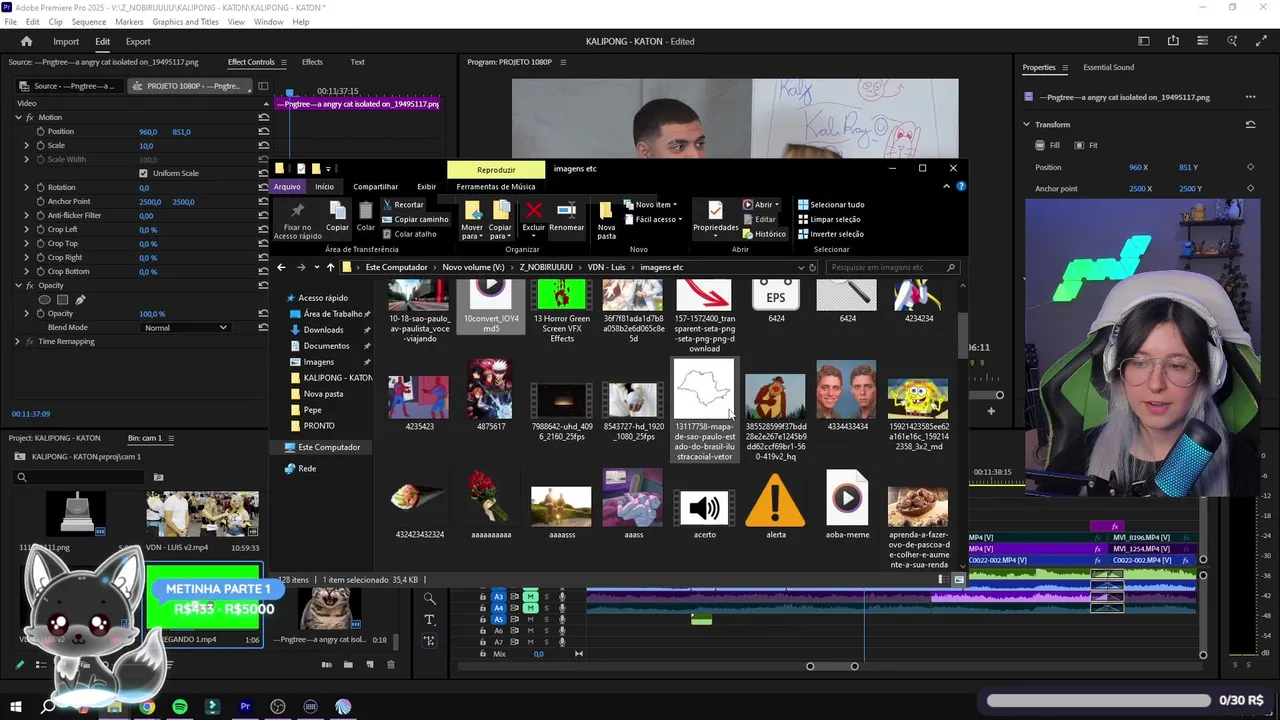The height and width of the screenshot is (720, 1280).
Task: Click 'Inverter seleção' in Explorer ribbon
Action: (x=830, y=234)
